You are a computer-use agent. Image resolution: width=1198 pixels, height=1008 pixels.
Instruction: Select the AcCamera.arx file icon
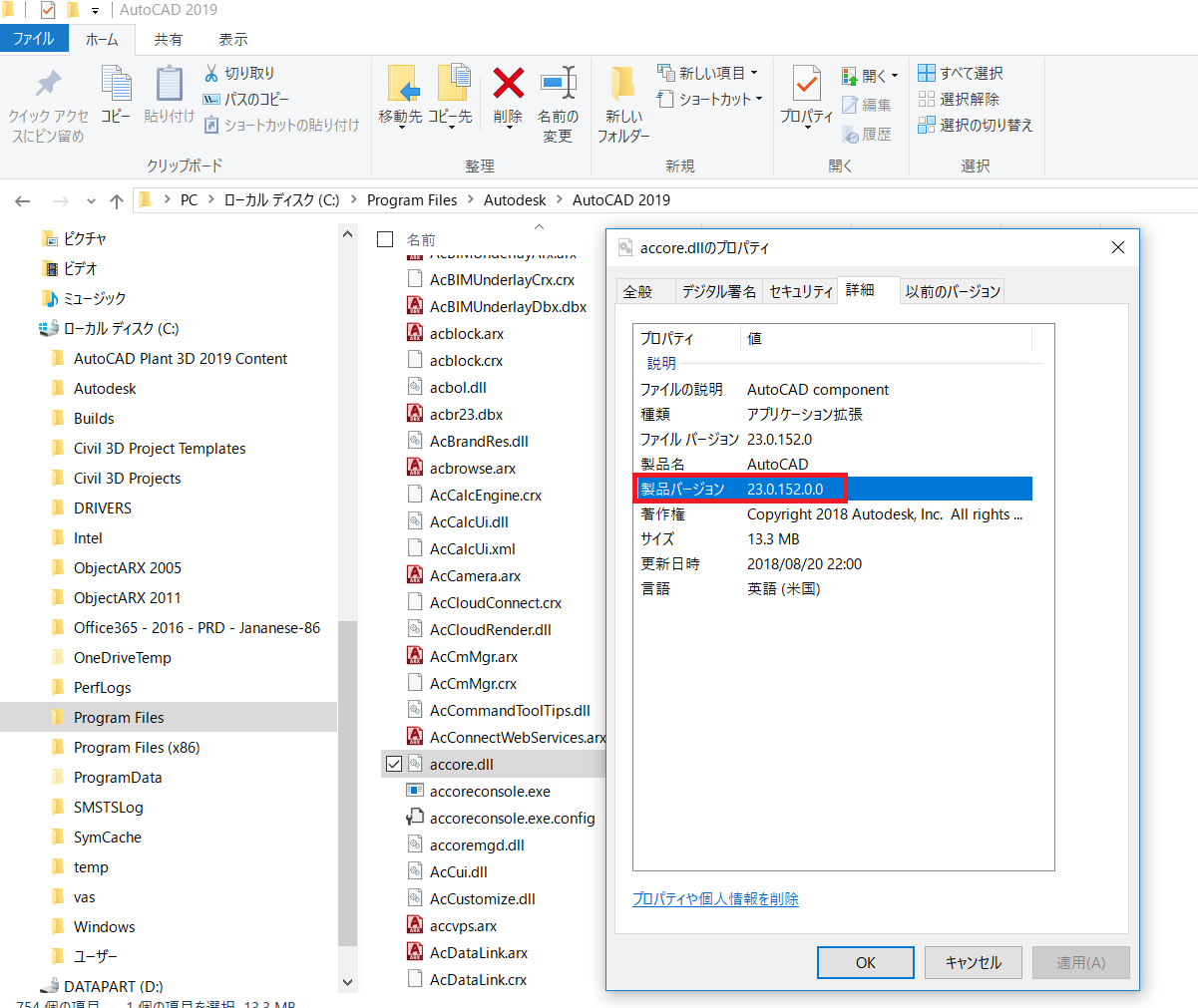[x=415, y=575]
